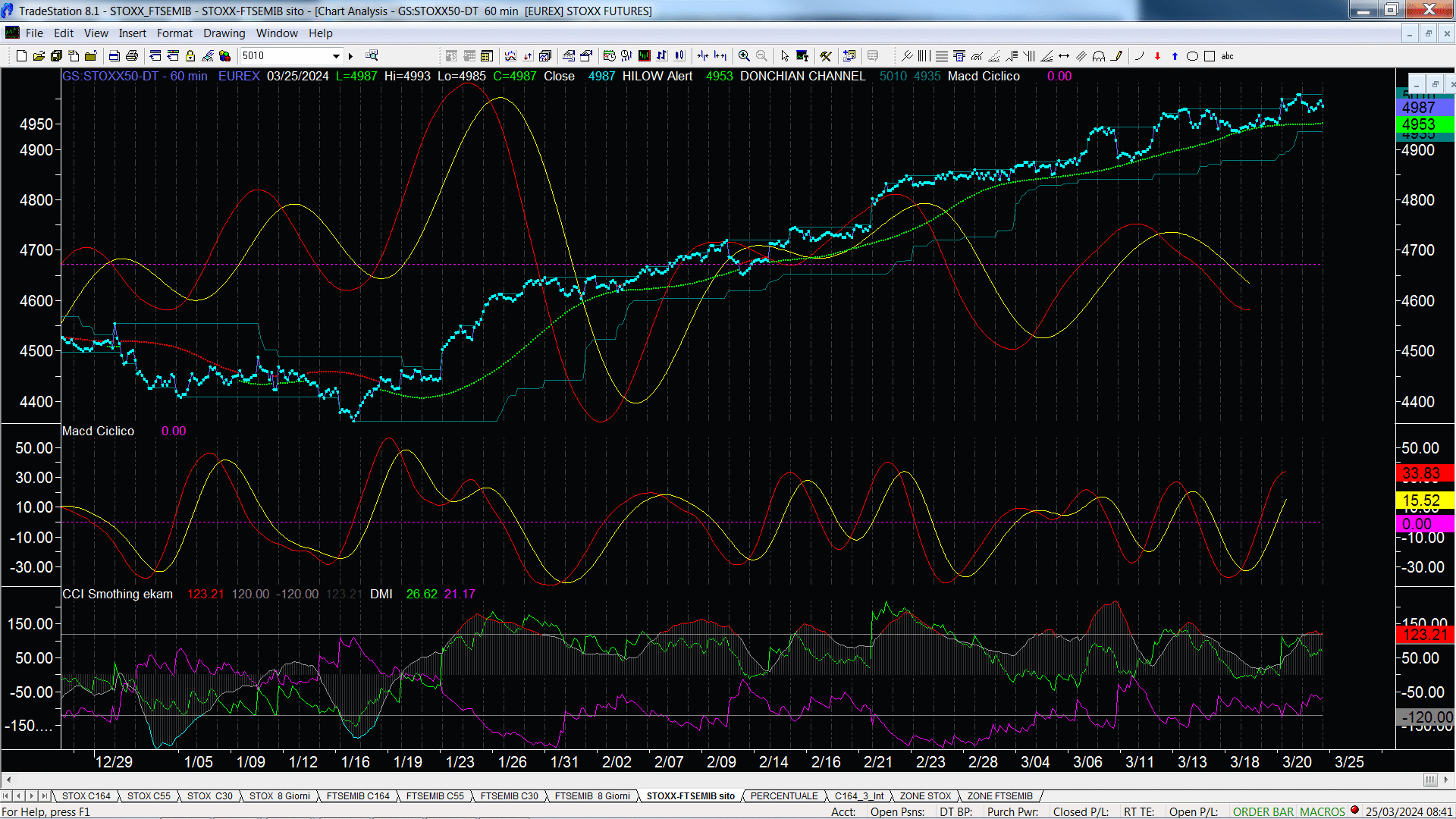The image size is (1456, 819).
Task: Open the Insert menu
Action: pyautogui.click(x=132, y=33)
